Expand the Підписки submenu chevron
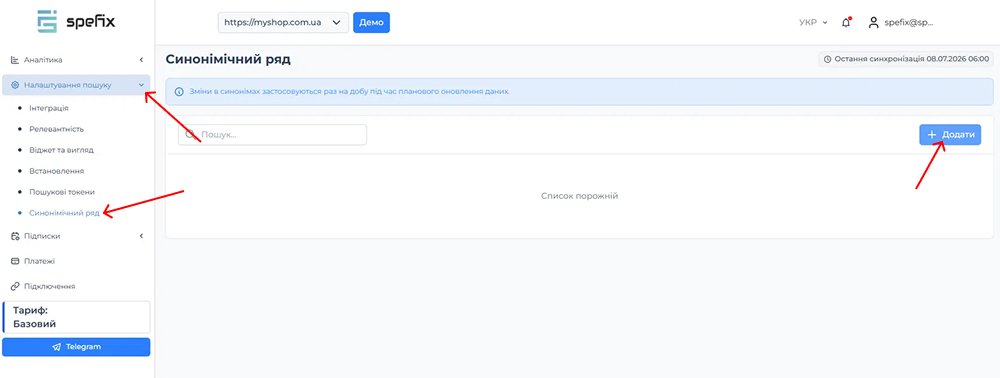 click(x=142, y=236)
